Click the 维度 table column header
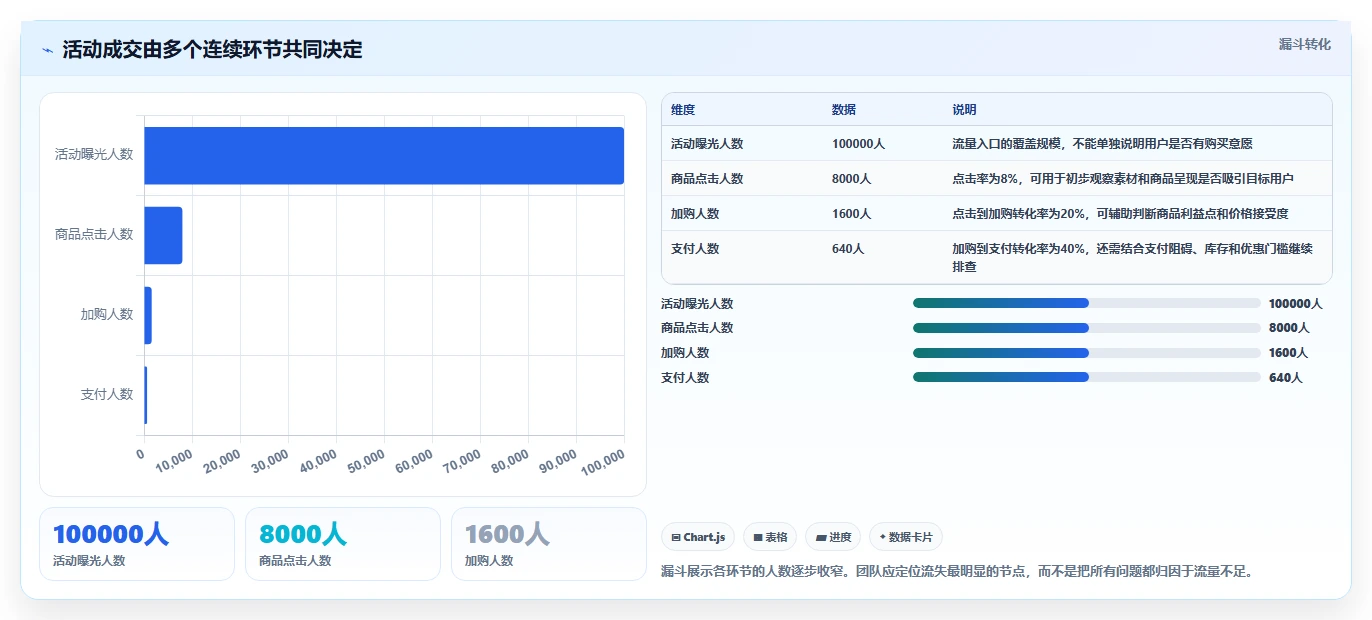1372x620 pixels. [x=683, y=109]
